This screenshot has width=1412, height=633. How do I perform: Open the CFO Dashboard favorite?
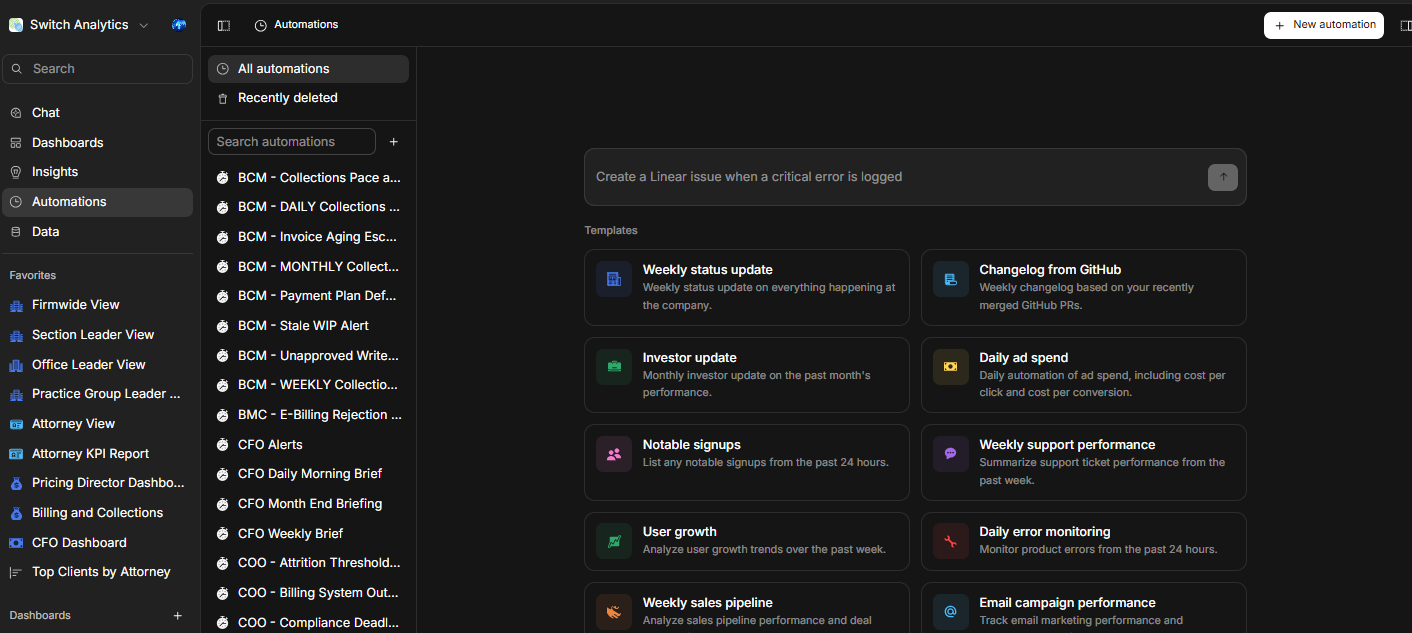[x=79, y=542]
